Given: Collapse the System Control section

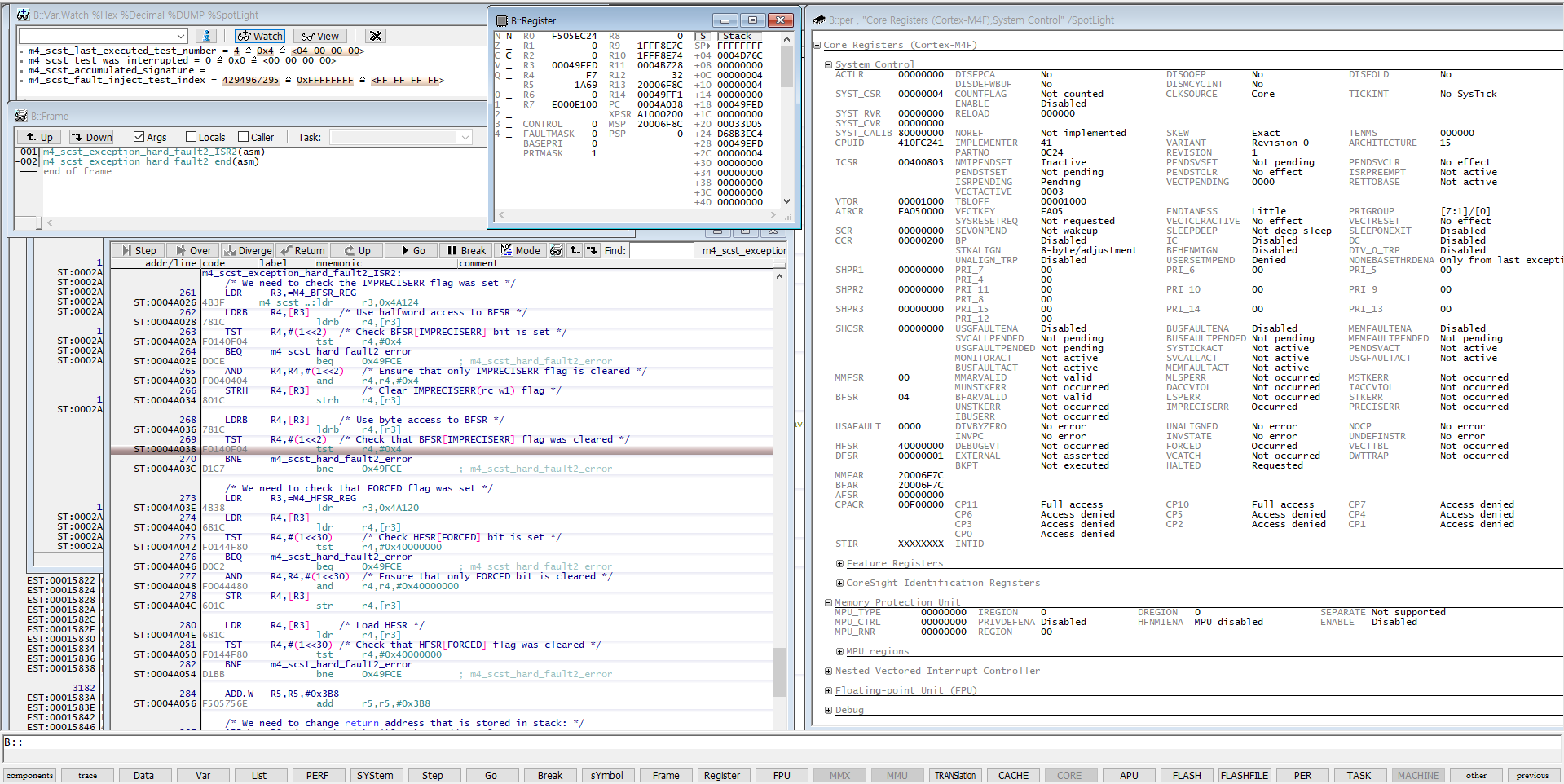Looking at the screenshot, I should 829,64.
